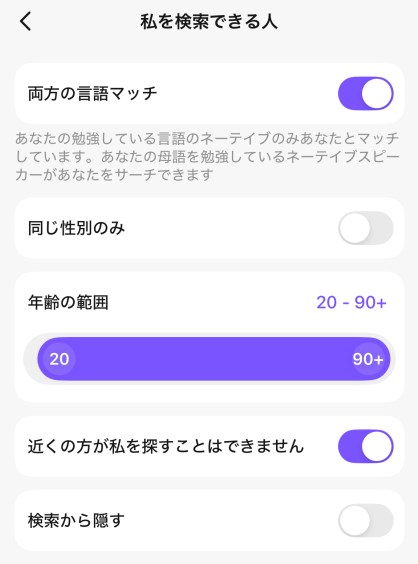The width and height of the screenshot is (418, 564).
Task: Disable the 両方の言語マッチ switch
Action: [365, 94]
